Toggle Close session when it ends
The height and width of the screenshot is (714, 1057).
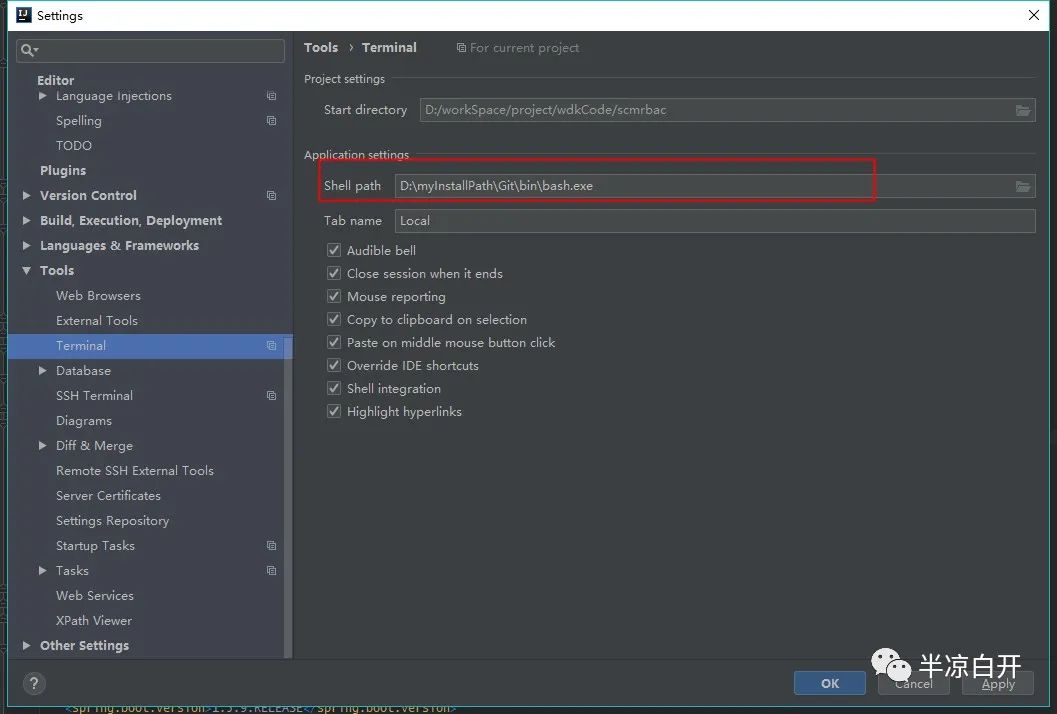tap(334, 273)
